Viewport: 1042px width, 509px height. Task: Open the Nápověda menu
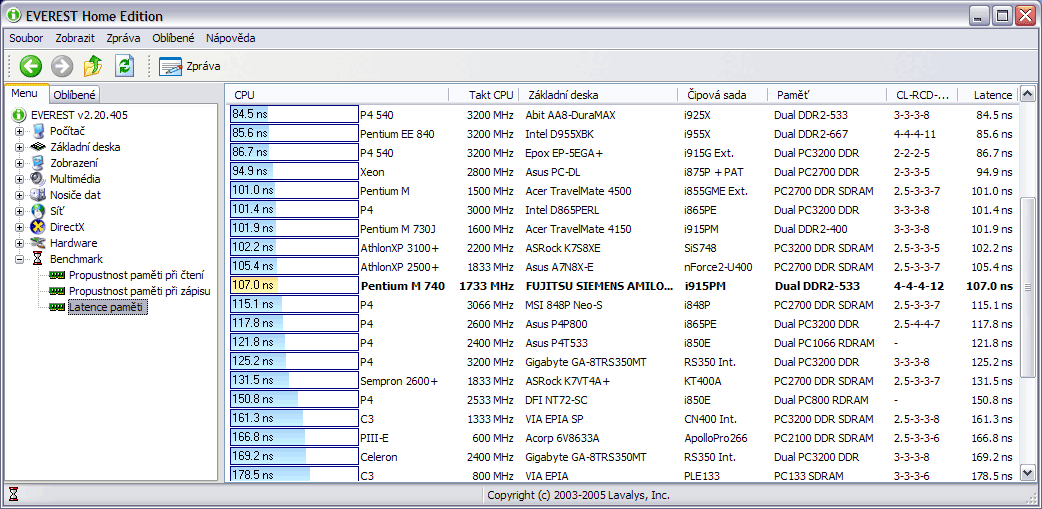[x=230, y=38]
